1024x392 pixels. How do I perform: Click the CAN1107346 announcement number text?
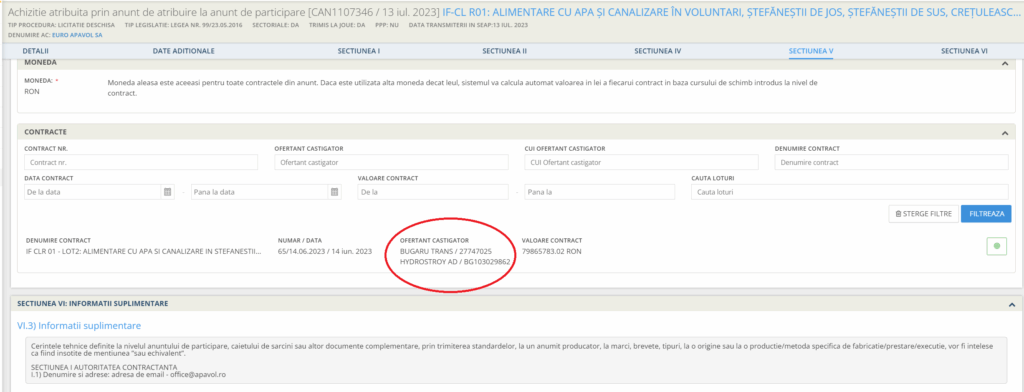(x=342, y=12)
